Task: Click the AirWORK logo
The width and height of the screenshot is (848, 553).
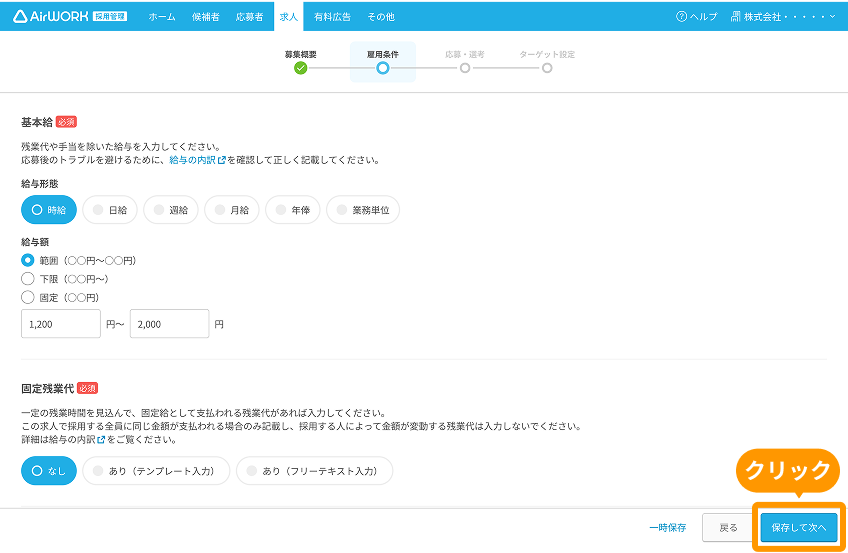Action: click(x=70, y=16)
